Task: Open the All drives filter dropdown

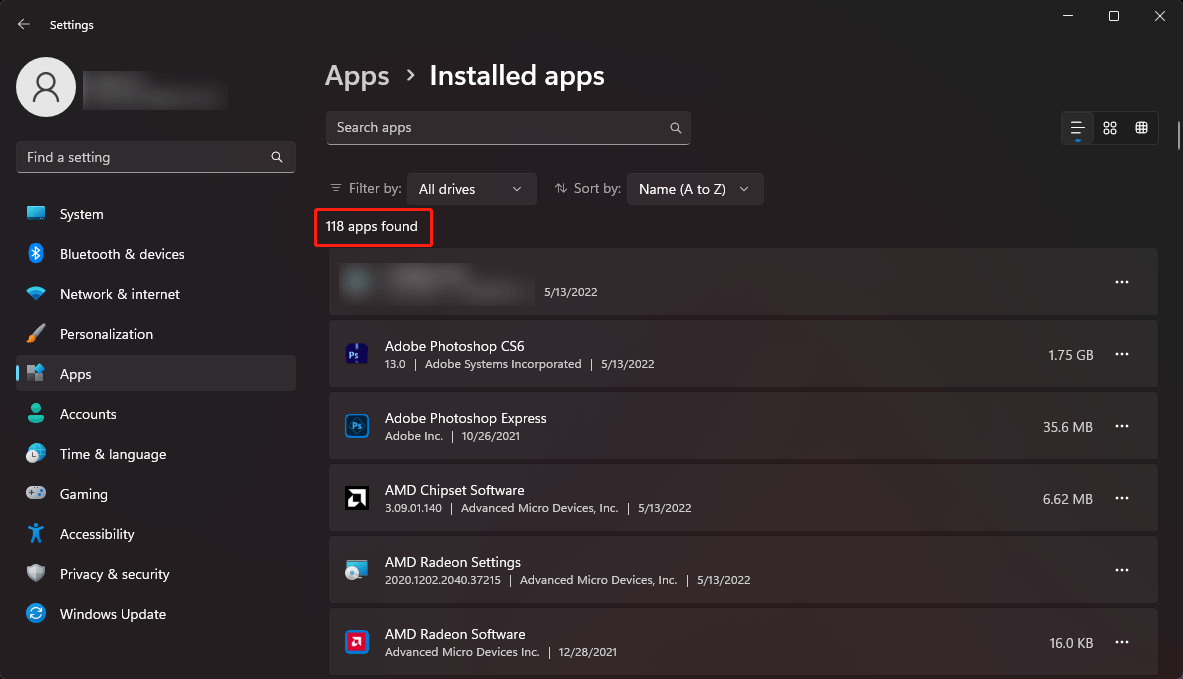Action: click(x=471, y=188)
